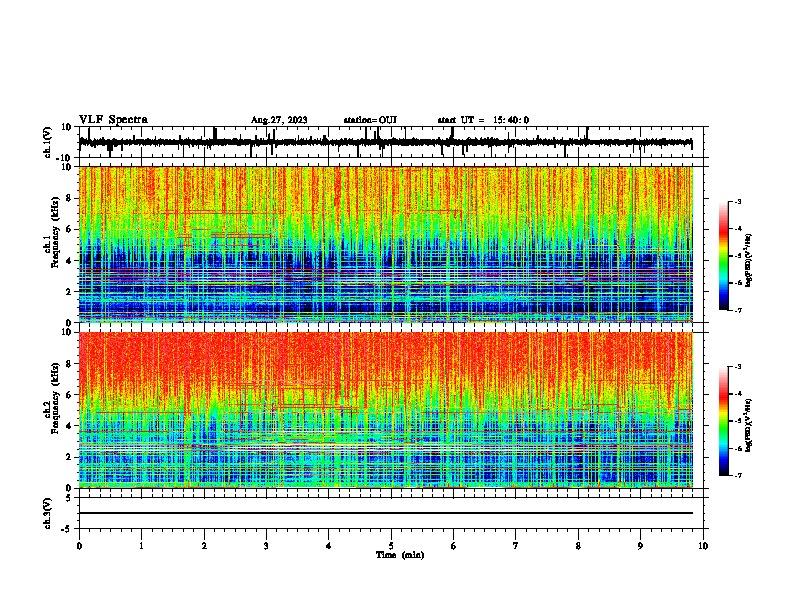Click the "ch.1(V)" waveform axis label

click(x=48, y=142)
